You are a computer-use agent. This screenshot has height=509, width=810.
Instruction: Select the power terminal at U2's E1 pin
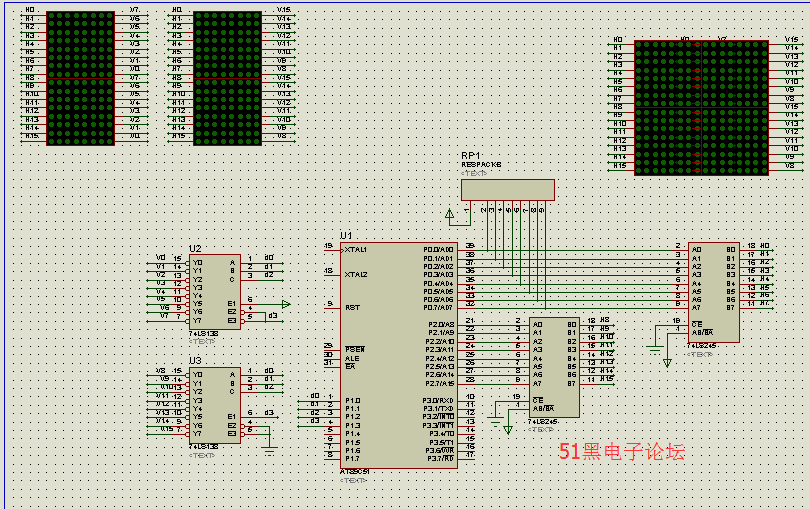[285, 304]
